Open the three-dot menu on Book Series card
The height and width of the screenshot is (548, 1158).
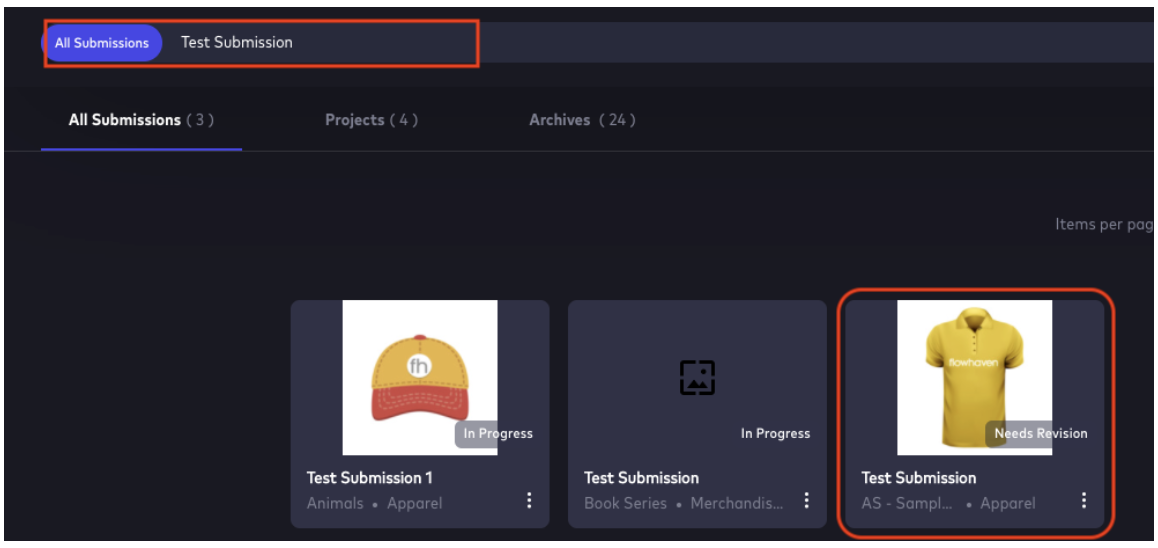806,501
